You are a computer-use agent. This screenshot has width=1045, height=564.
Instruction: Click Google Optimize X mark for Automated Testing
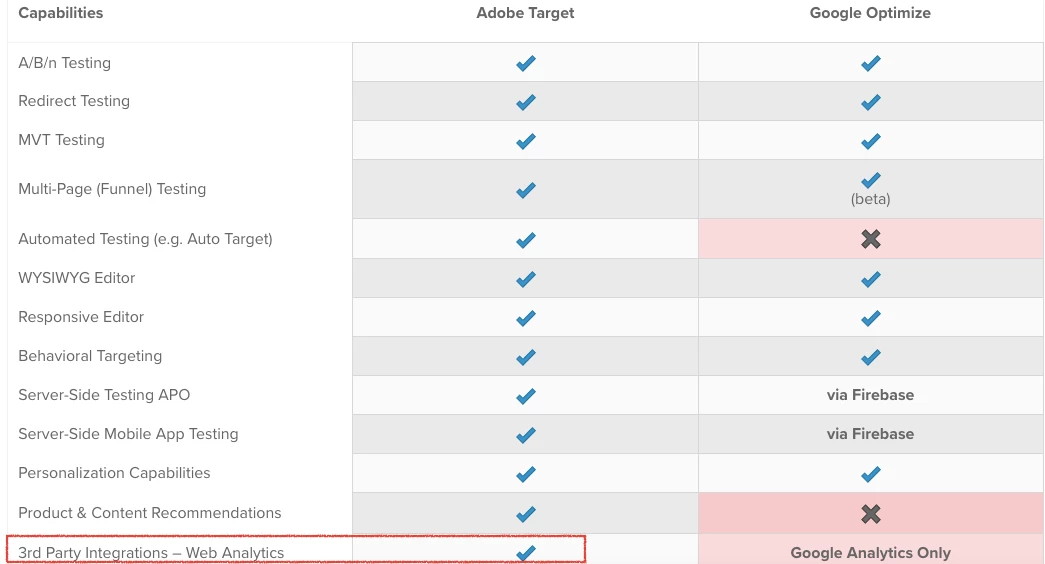click(870, 239)
